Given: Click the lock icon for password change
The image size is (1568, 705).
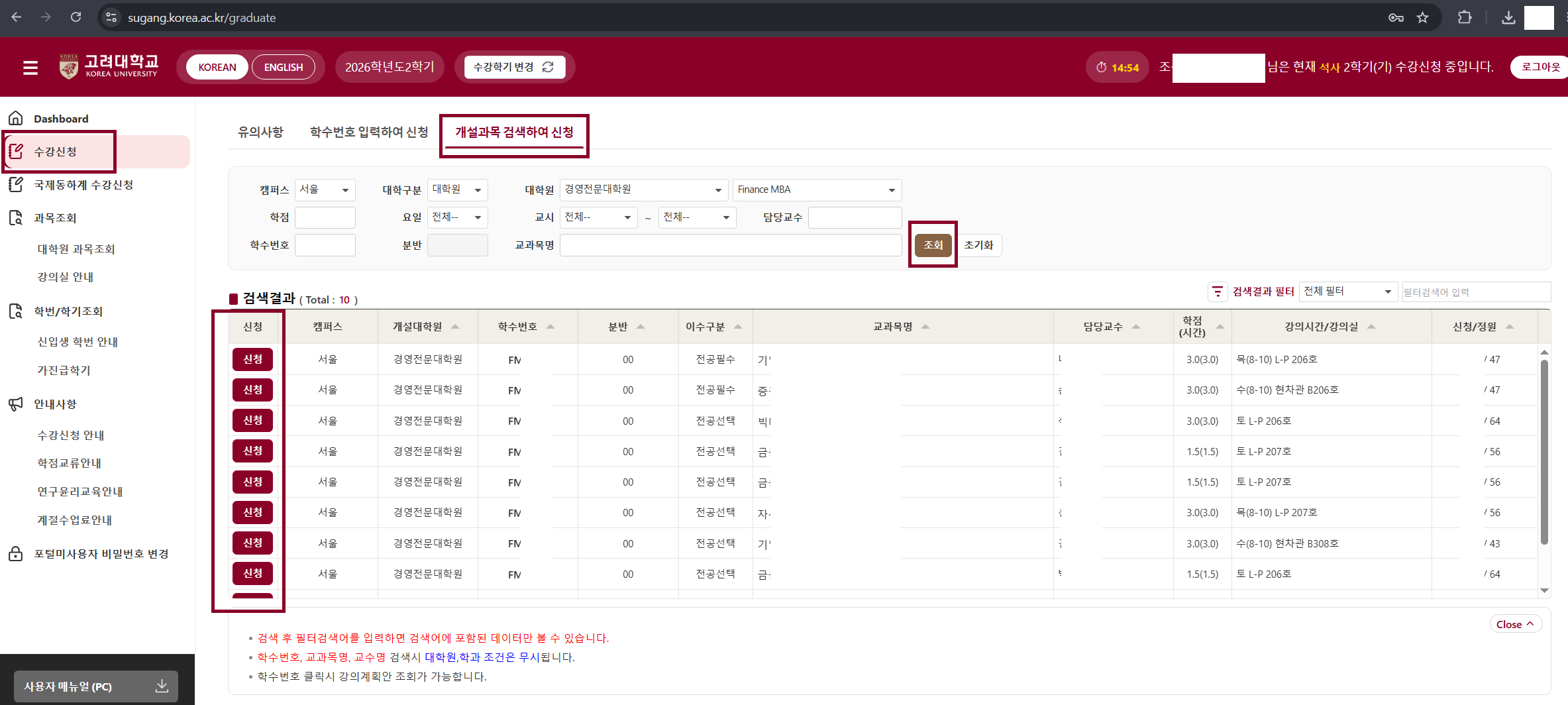Looking at the screenshot, I should [16, 554].
